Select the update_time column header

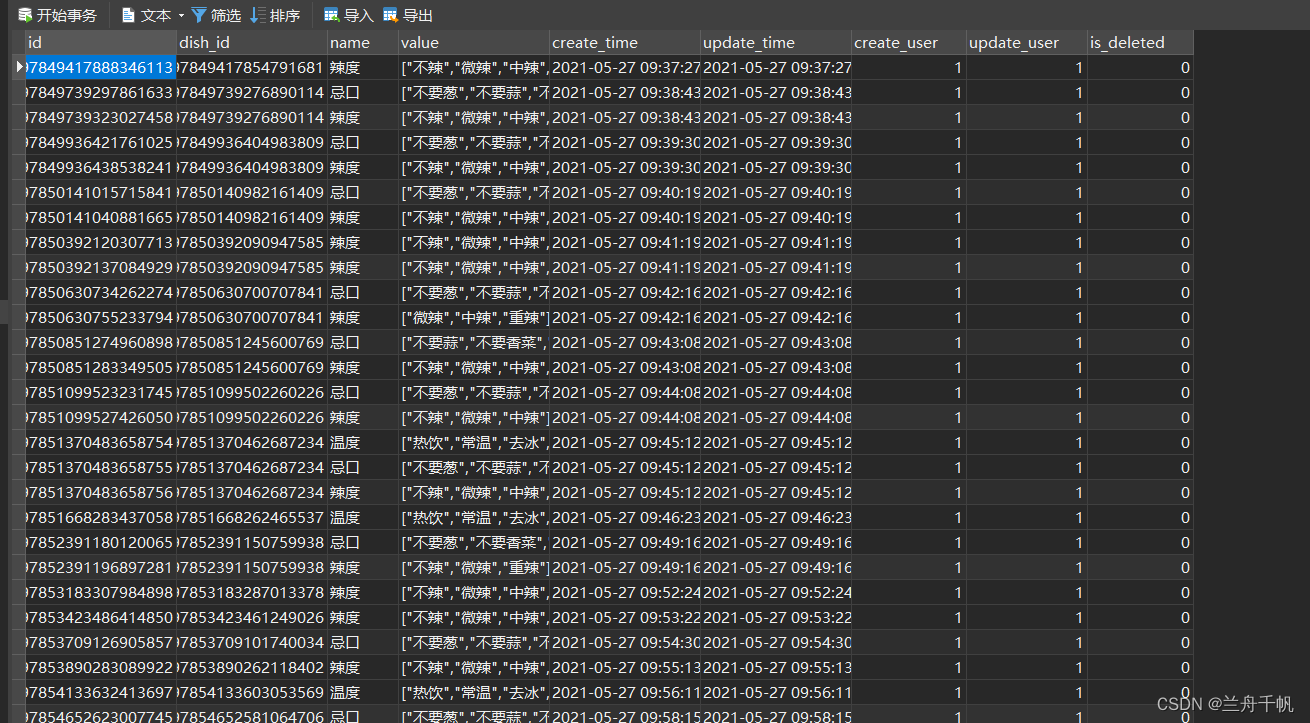pos(776,42)
